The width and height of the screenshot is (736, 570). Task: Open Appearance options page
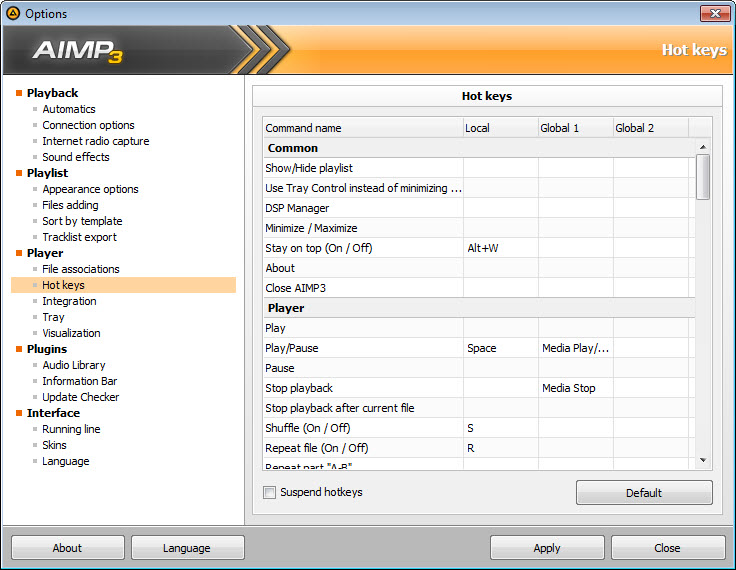(90, 189)
